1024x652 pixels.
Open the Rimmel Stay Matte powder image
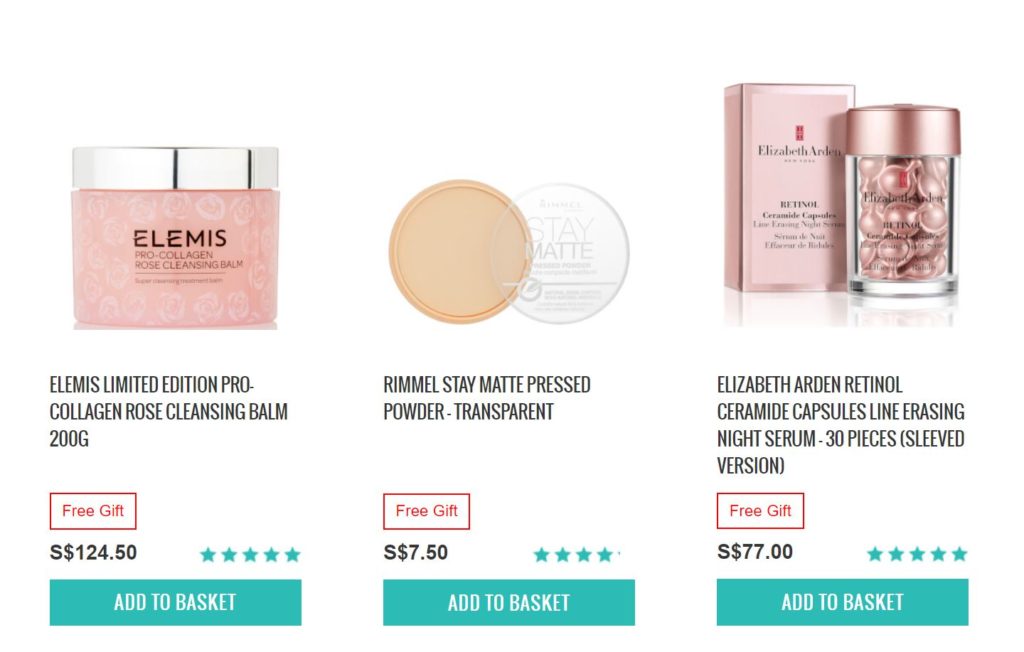click(x=509, y=252)
